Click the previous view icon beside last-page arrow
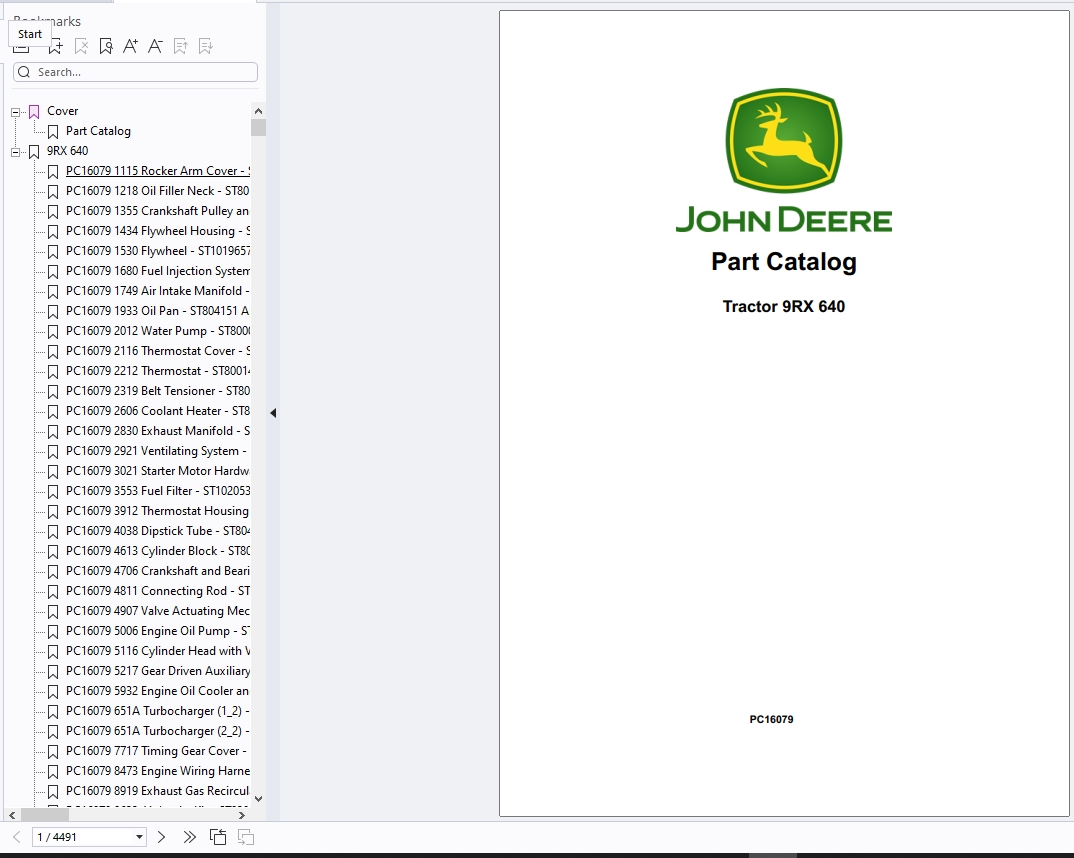The width and height of the screenshot is (1074, 858). pyautogui.click(x=218, y=837)
